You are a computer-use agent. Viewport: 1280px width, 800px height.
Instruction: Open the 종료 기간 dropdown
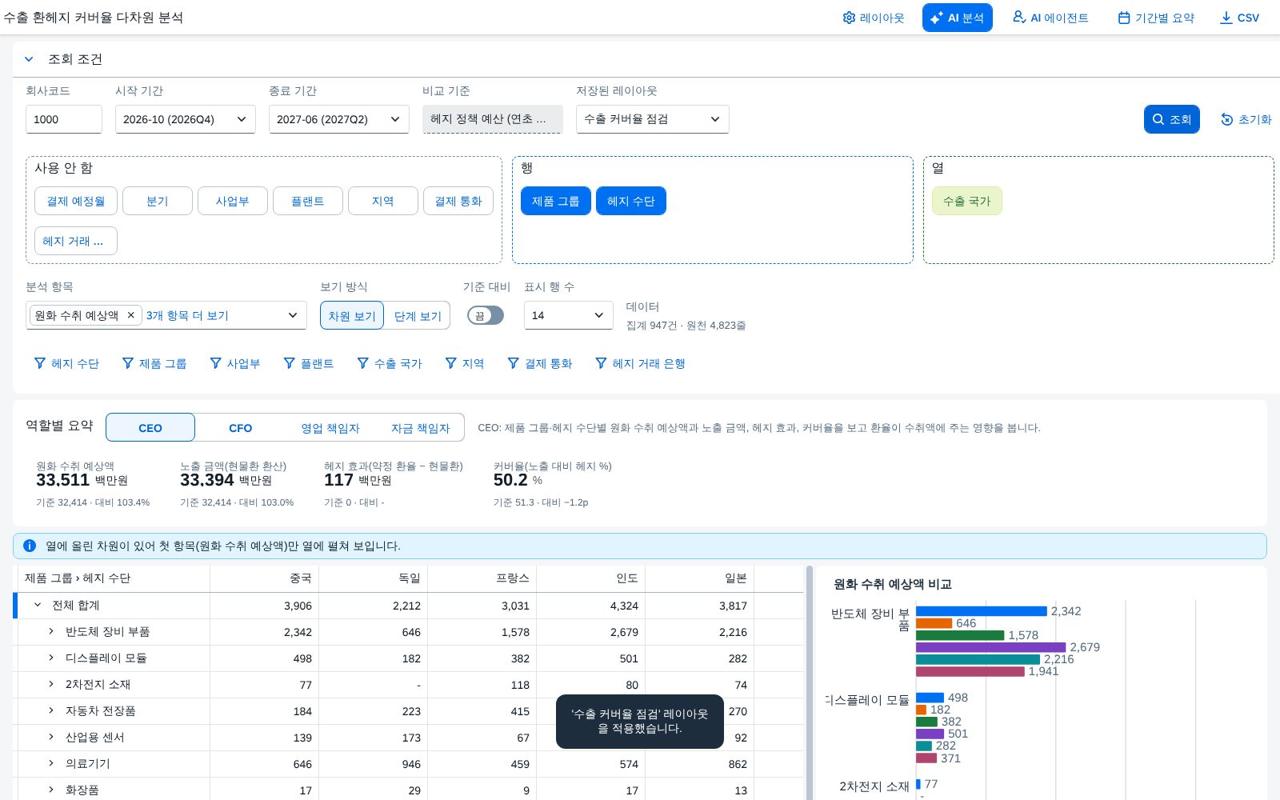[x=339, y=119]
